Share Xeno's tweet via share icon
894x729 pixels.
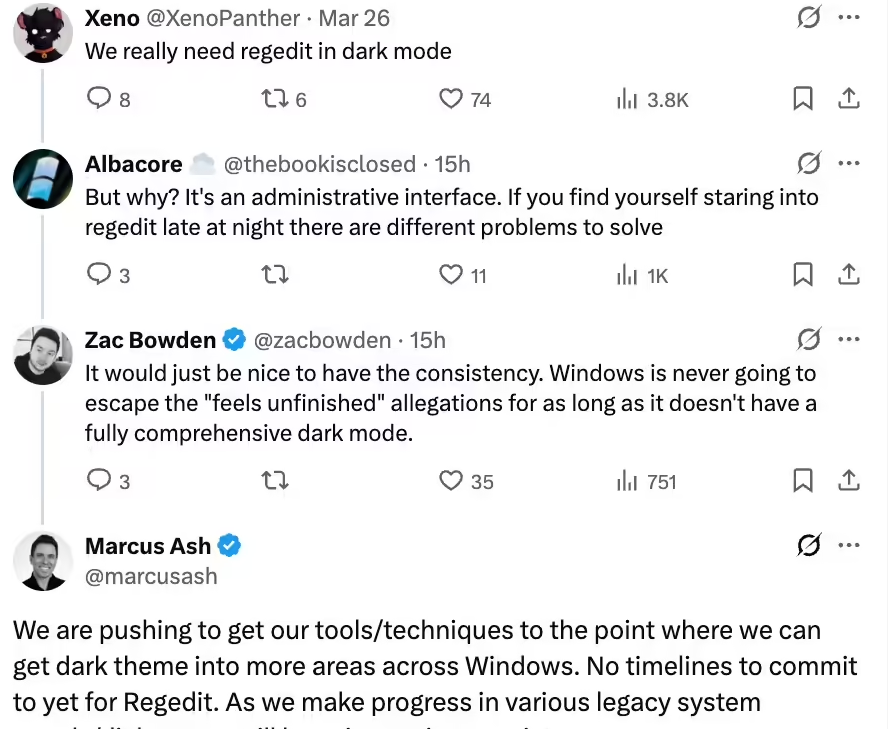[x=848, y=98]
